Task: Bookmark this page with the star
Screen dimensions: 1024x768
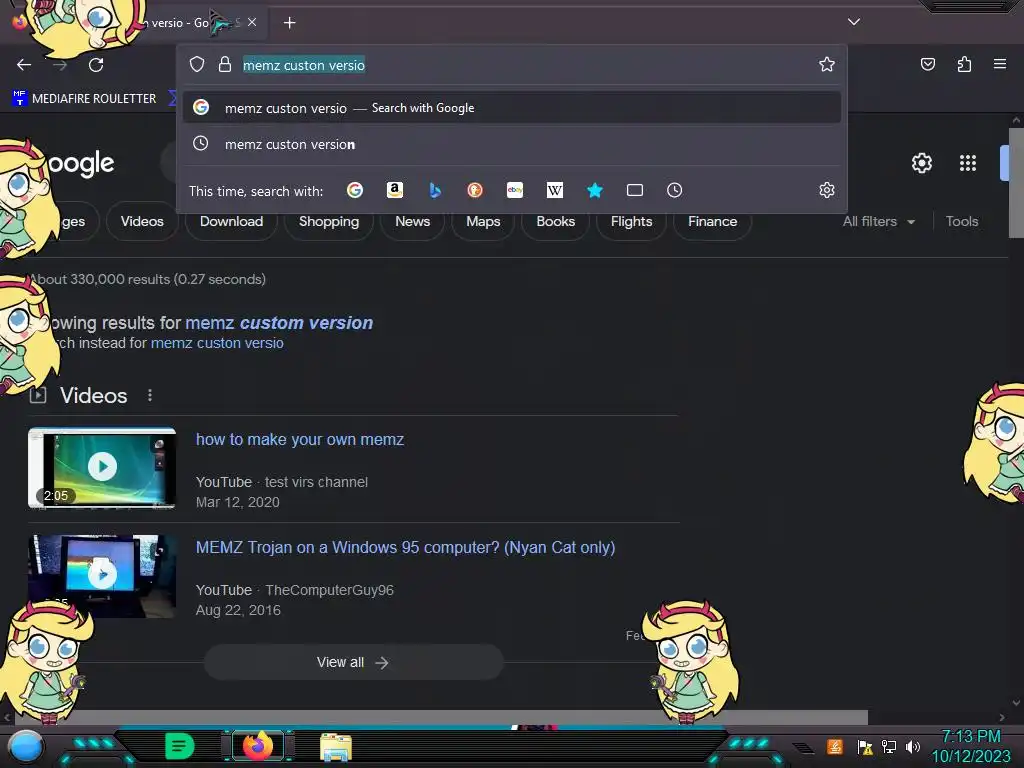Action: point(827,64)
